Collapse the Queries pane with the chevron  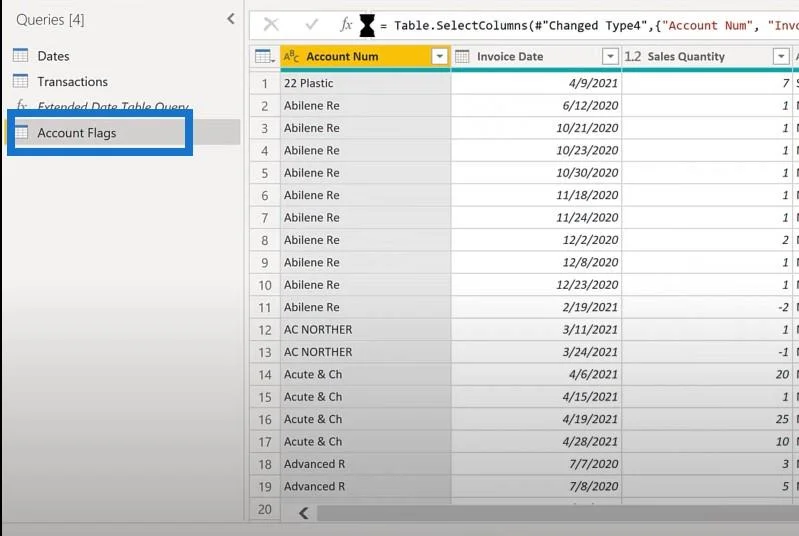tap(231, 19)
